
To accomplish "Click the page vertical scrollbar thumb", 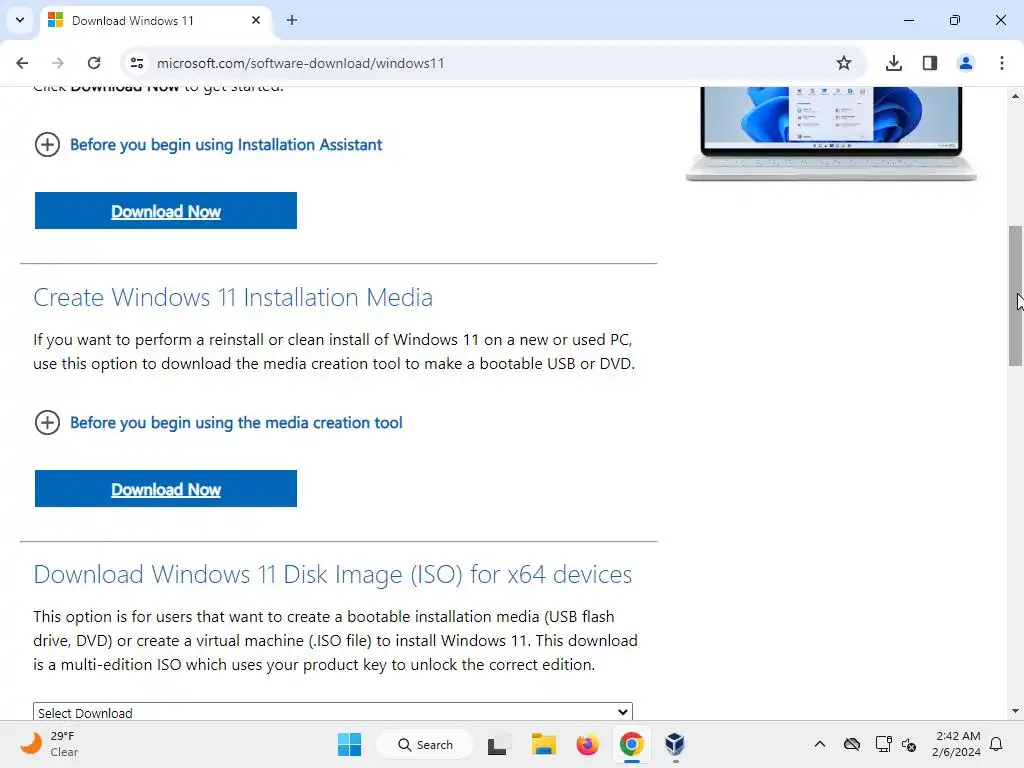I will (1015, 296).
